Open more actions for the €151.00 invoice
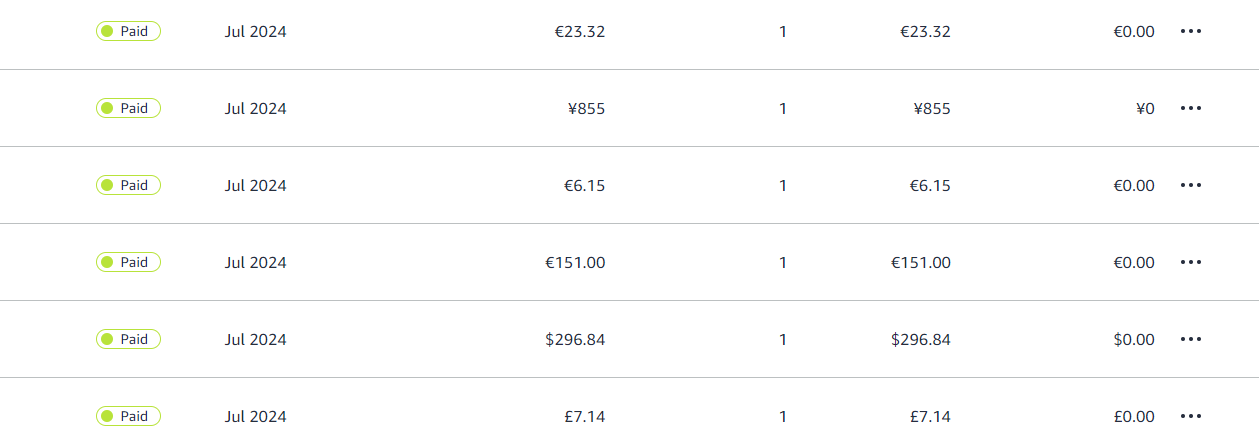The image size is (1259, 444). 1190,262
